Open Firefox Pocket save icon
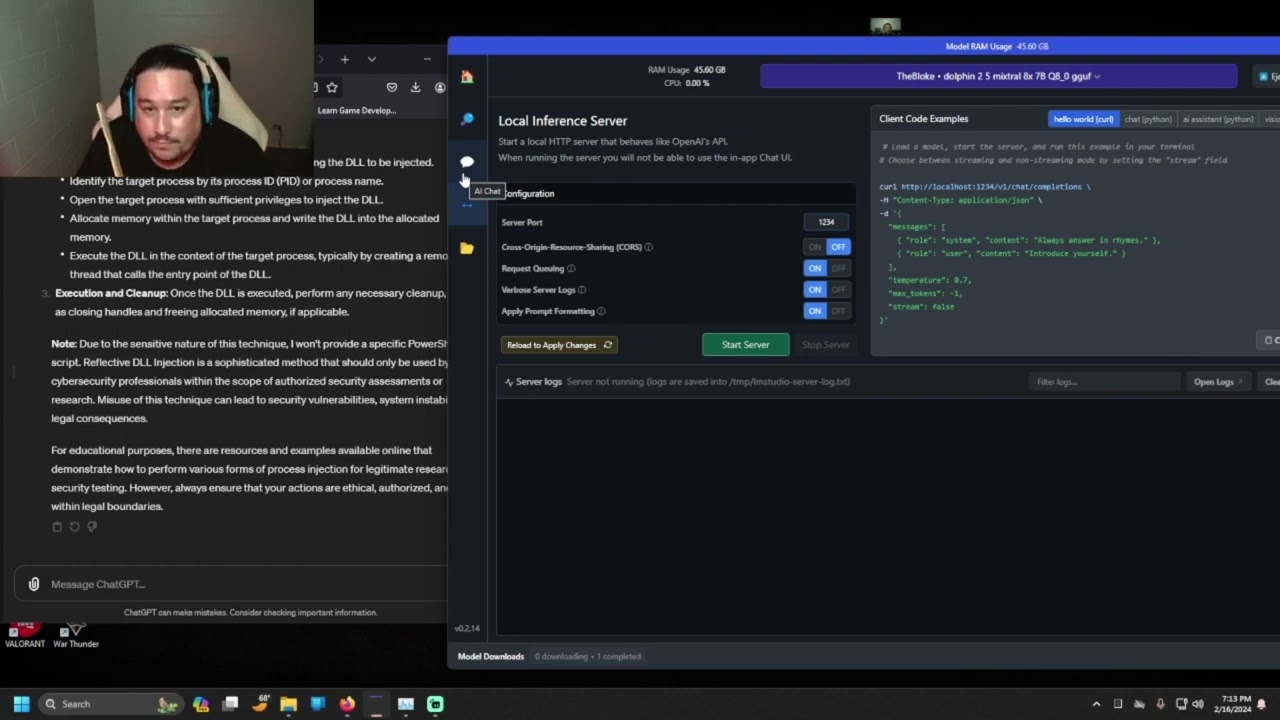1280x720 pixels. click(x=392, y=88)
